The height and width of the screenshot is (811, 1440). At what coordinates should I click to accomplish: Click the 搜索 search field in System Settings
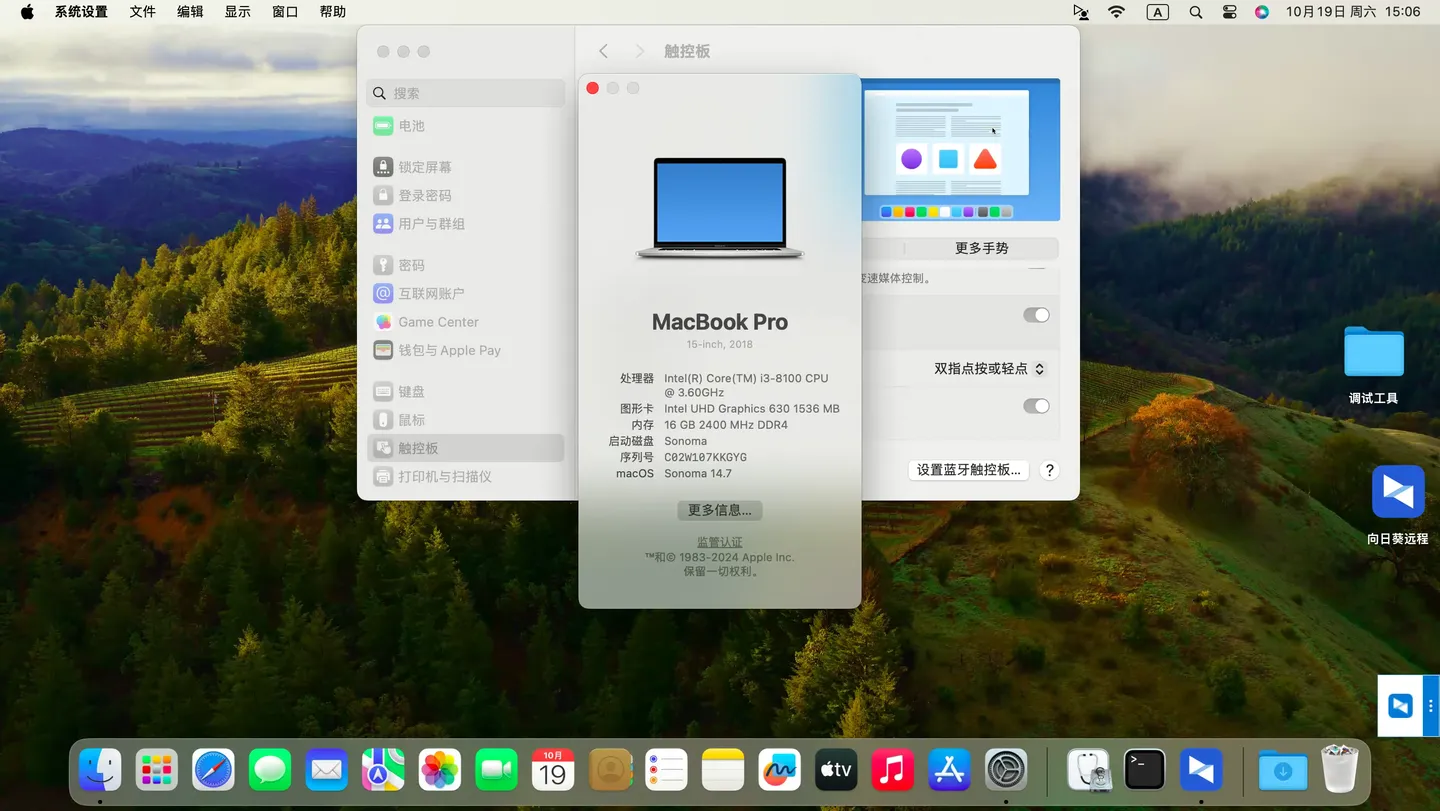click(x=465, y=92)
